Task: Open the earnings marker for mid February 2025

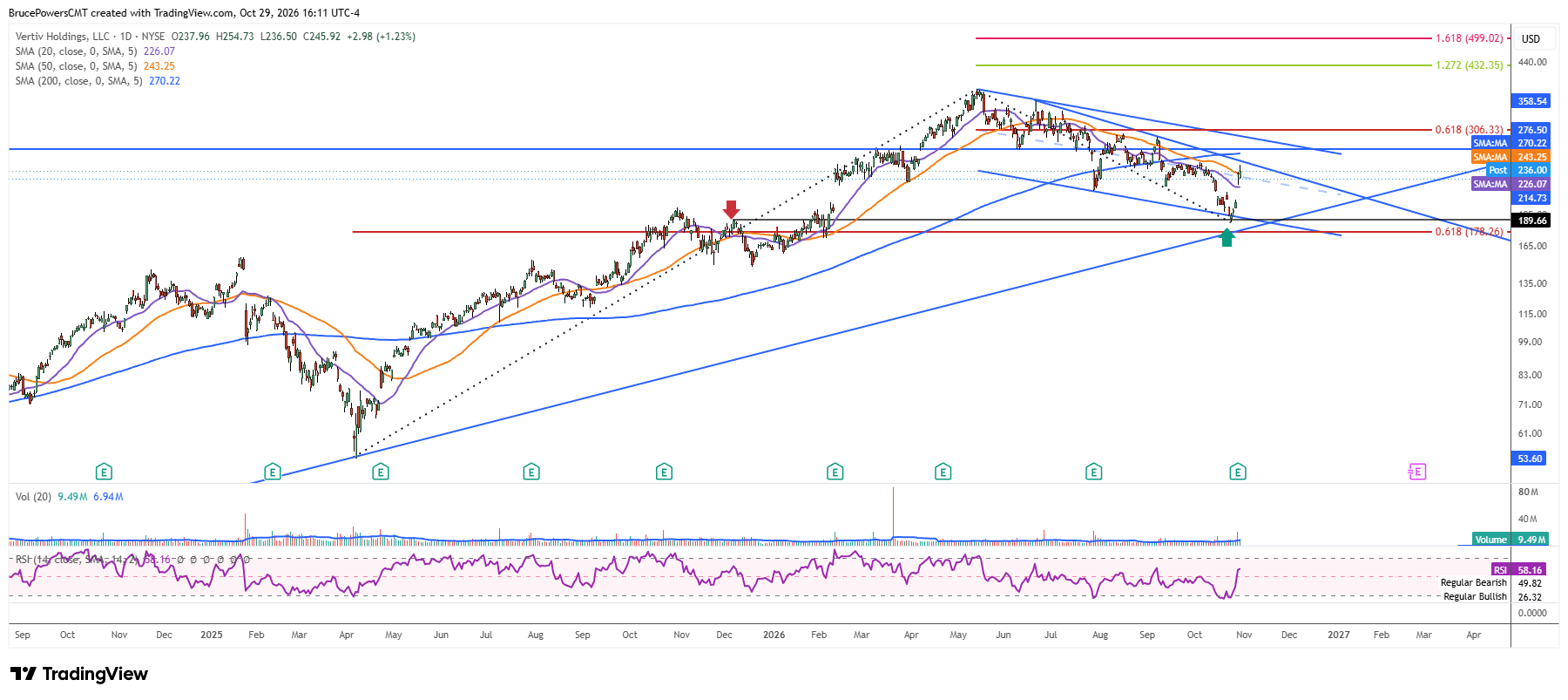Action: coord(273,472)
